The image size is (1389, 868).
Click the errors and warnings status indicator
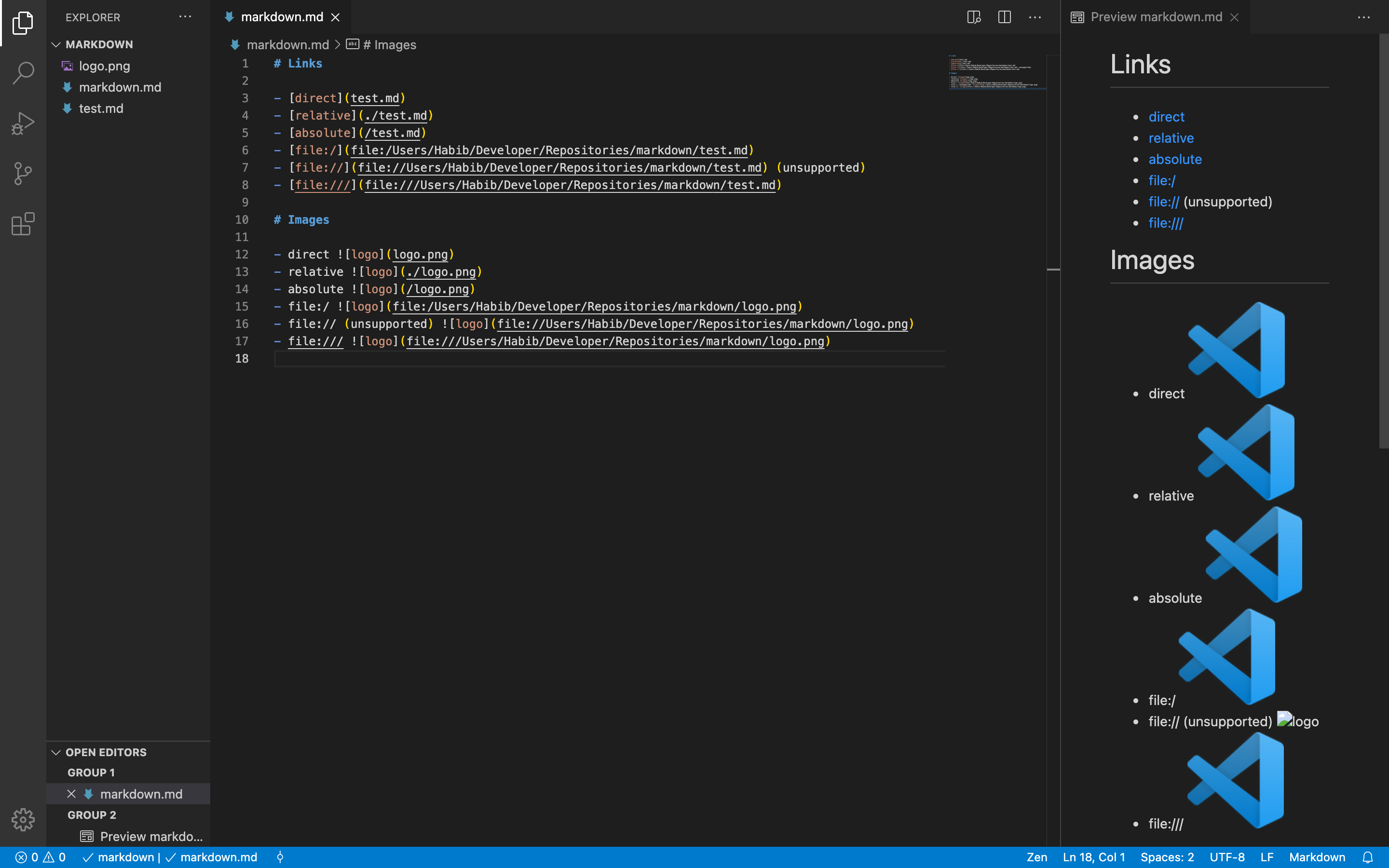40,857
